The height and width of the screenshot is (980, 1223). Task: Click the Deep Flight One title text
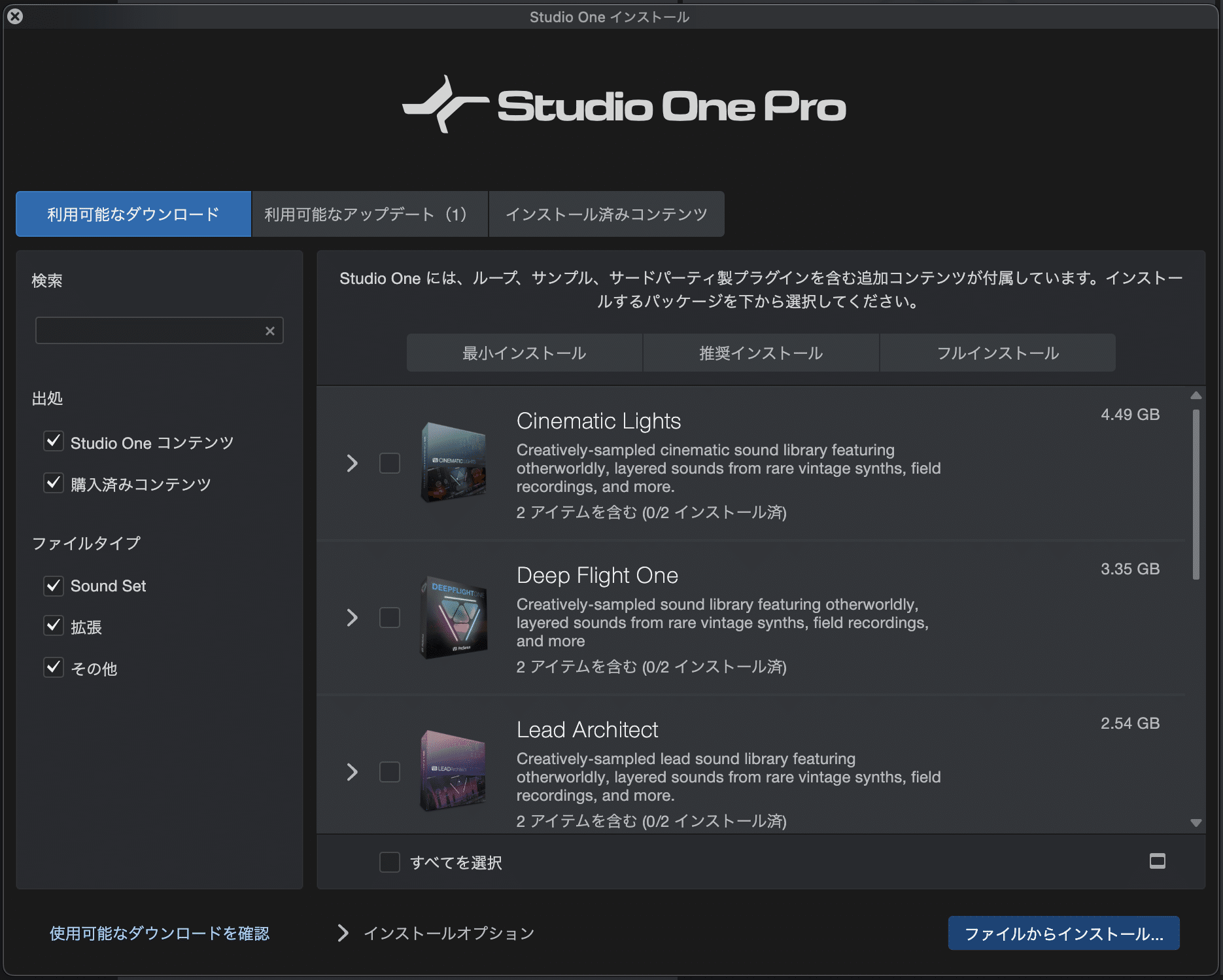[597, 575]
